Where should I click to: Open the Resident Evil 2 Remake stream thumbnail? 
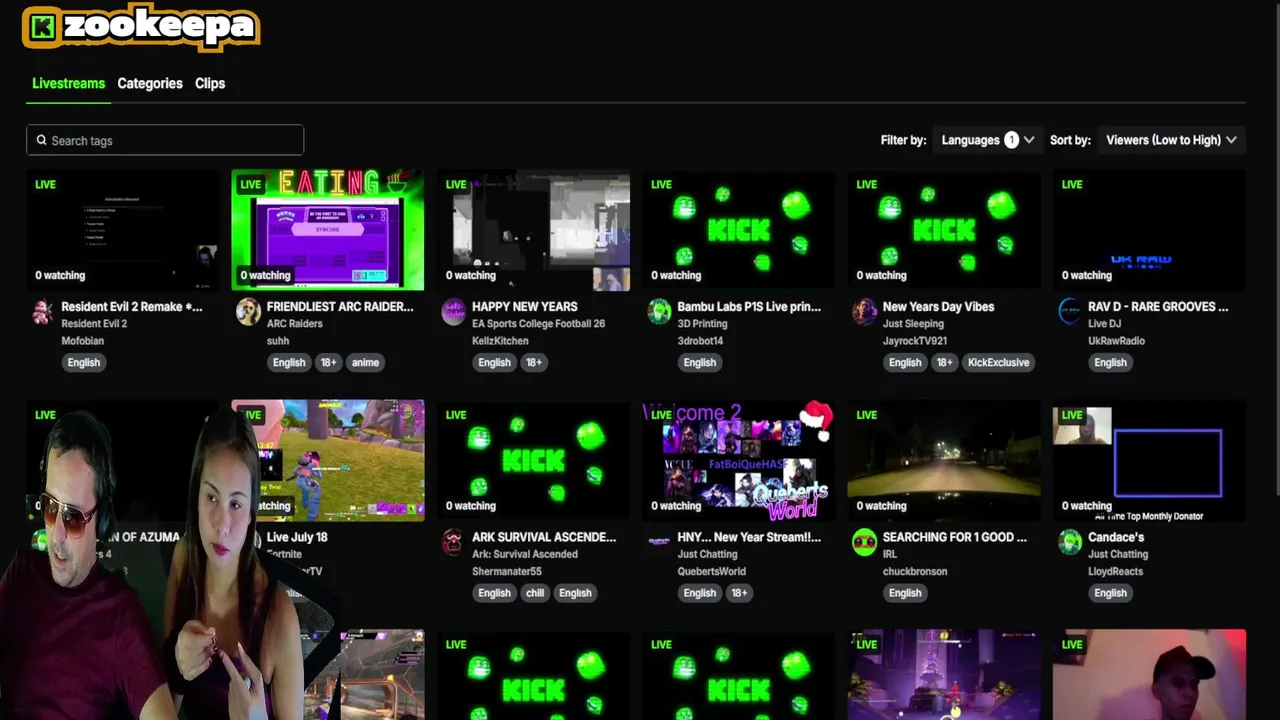click(x=122, y=230)
